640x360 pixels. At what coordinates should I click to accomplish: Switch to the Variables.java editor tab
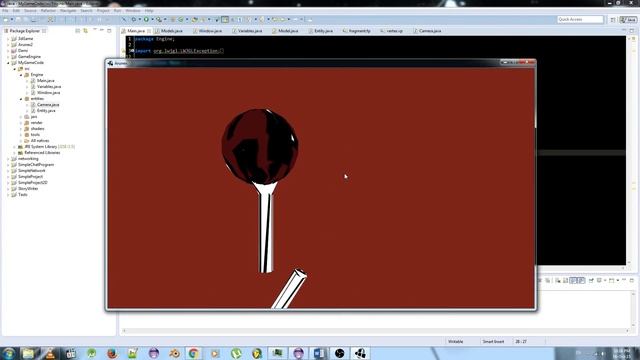(x=250, y=31)
